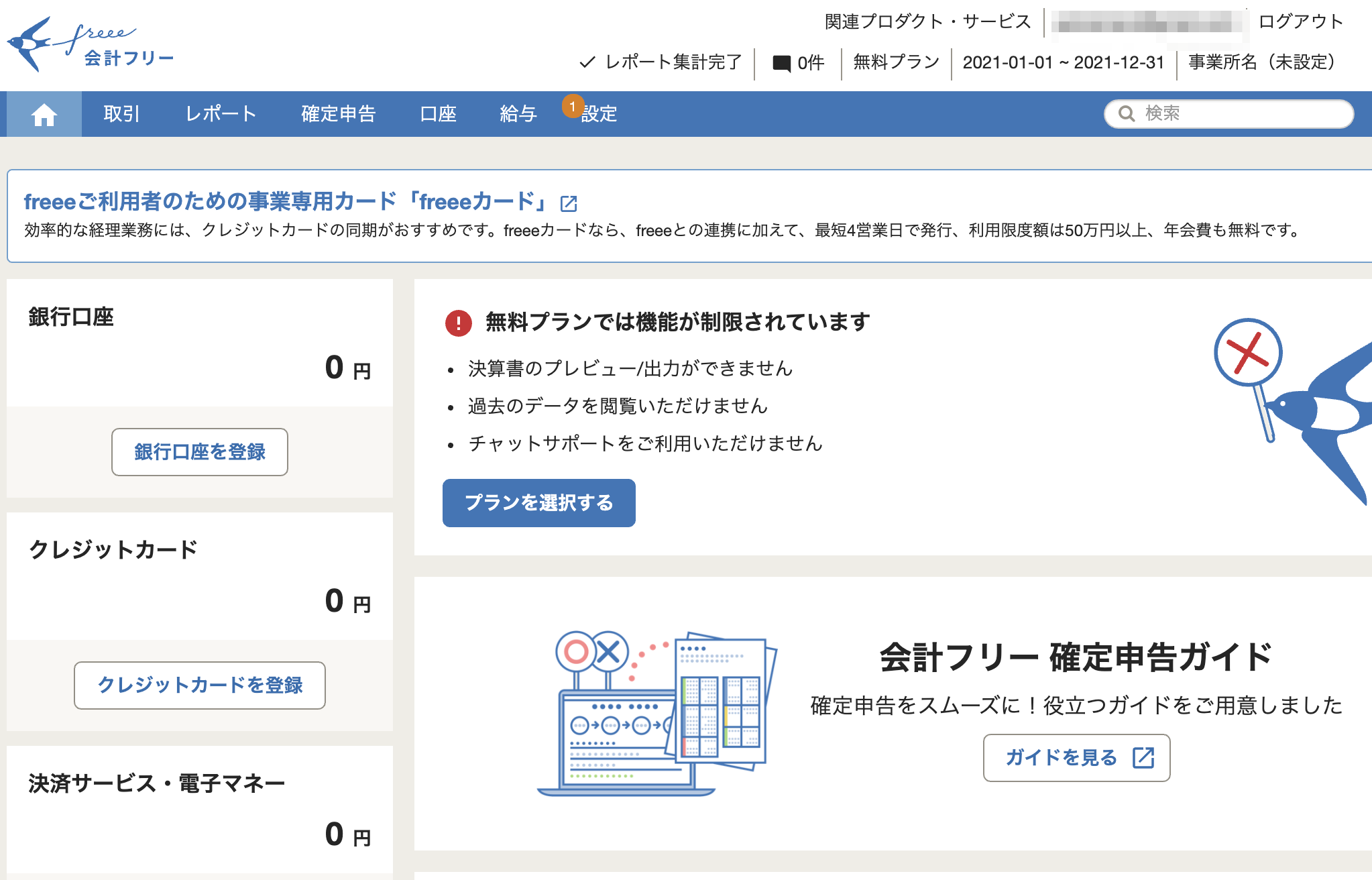Click 会計フリー 確定申告ガイド title

point(1076,657)
